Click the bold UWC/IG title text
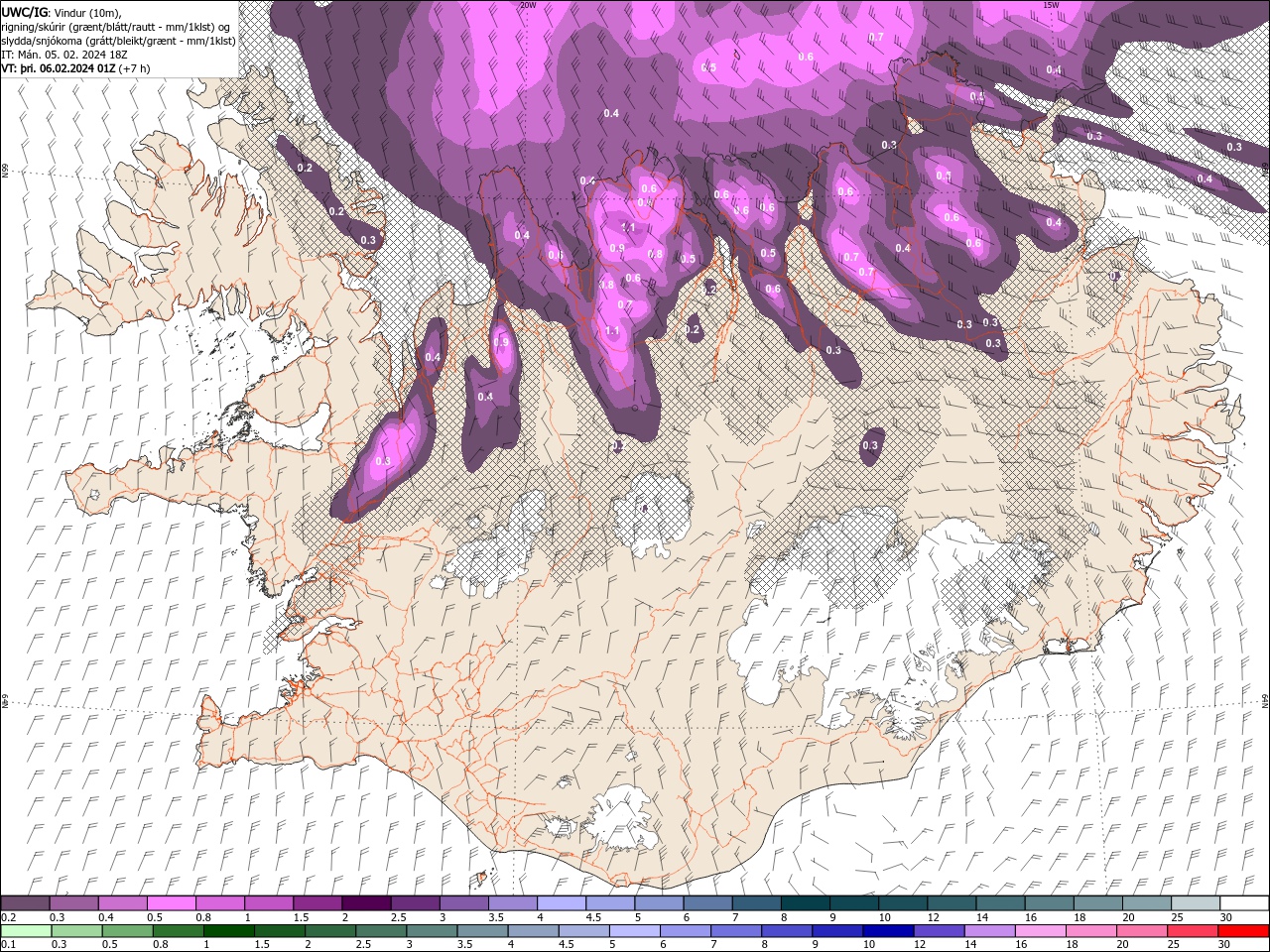The height and width of the screenshot is (952, 1270). [24, 12]
